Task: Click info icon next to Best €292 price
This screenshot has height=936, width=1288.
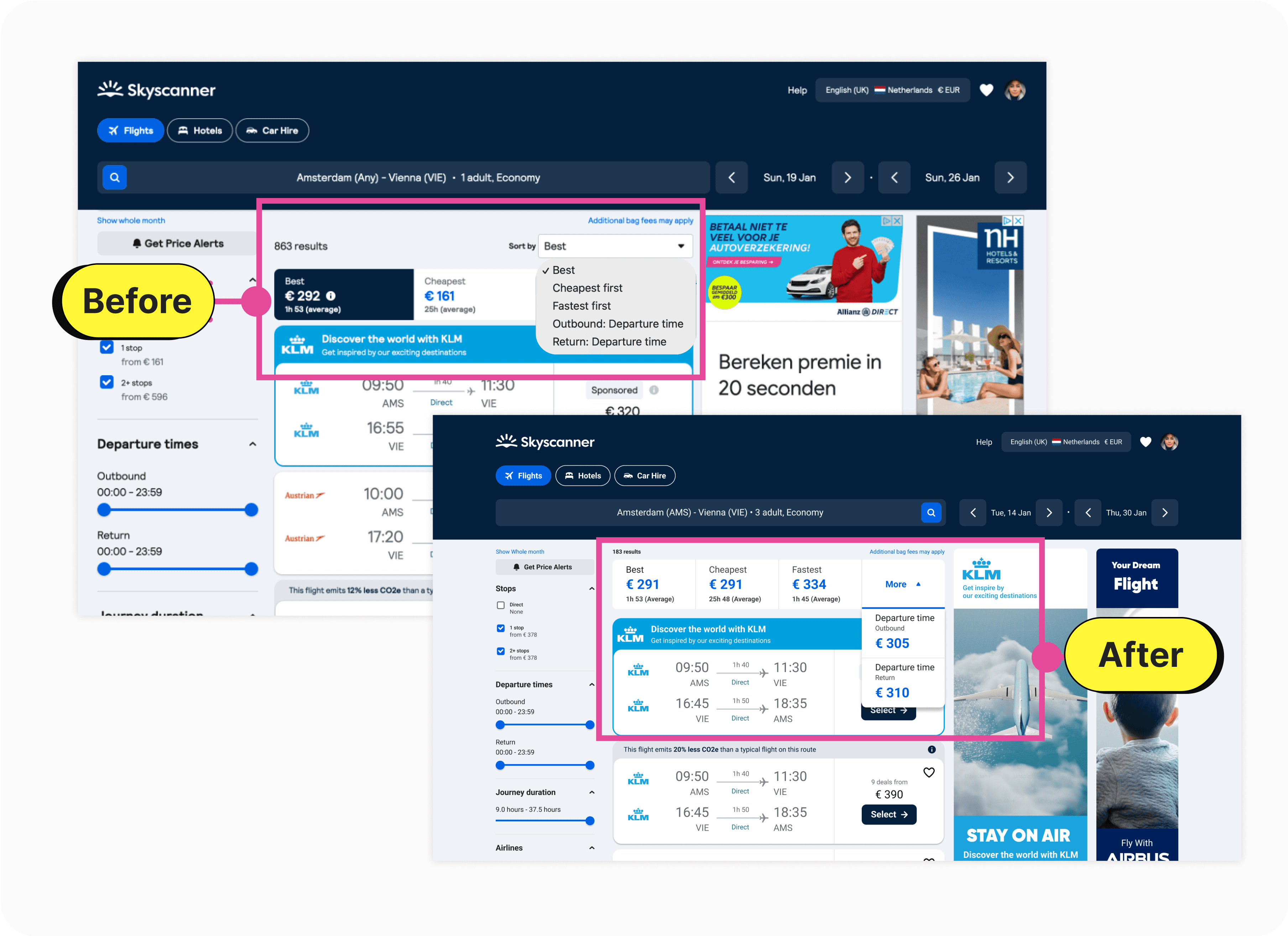Action: 330,296
